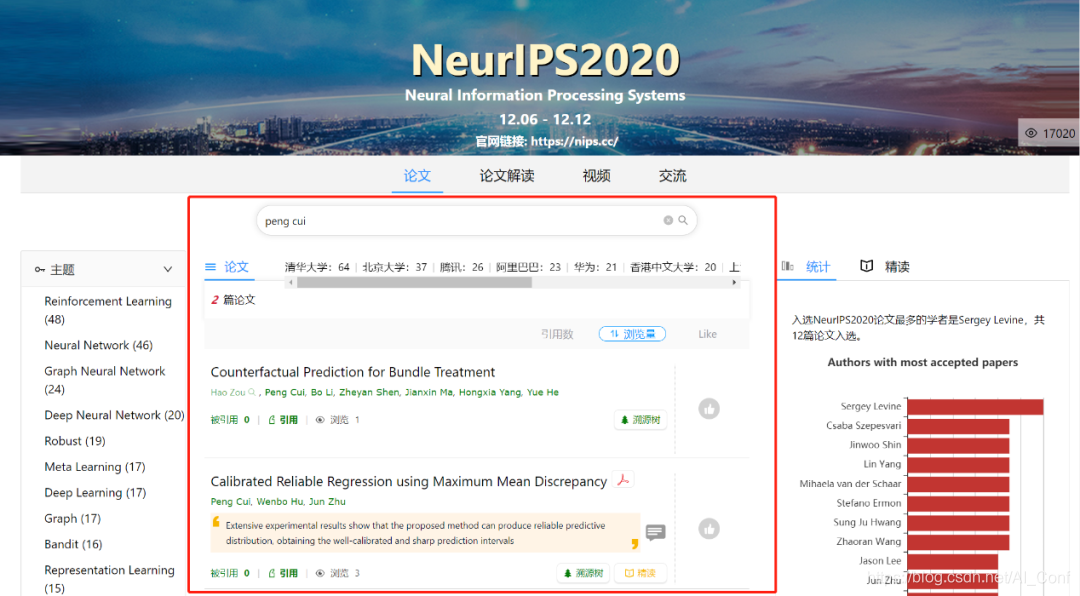Cite Calibrated Reliable Regression via 引用
The width and height of the screenshot is (1080, 596).
click(283, 573)
